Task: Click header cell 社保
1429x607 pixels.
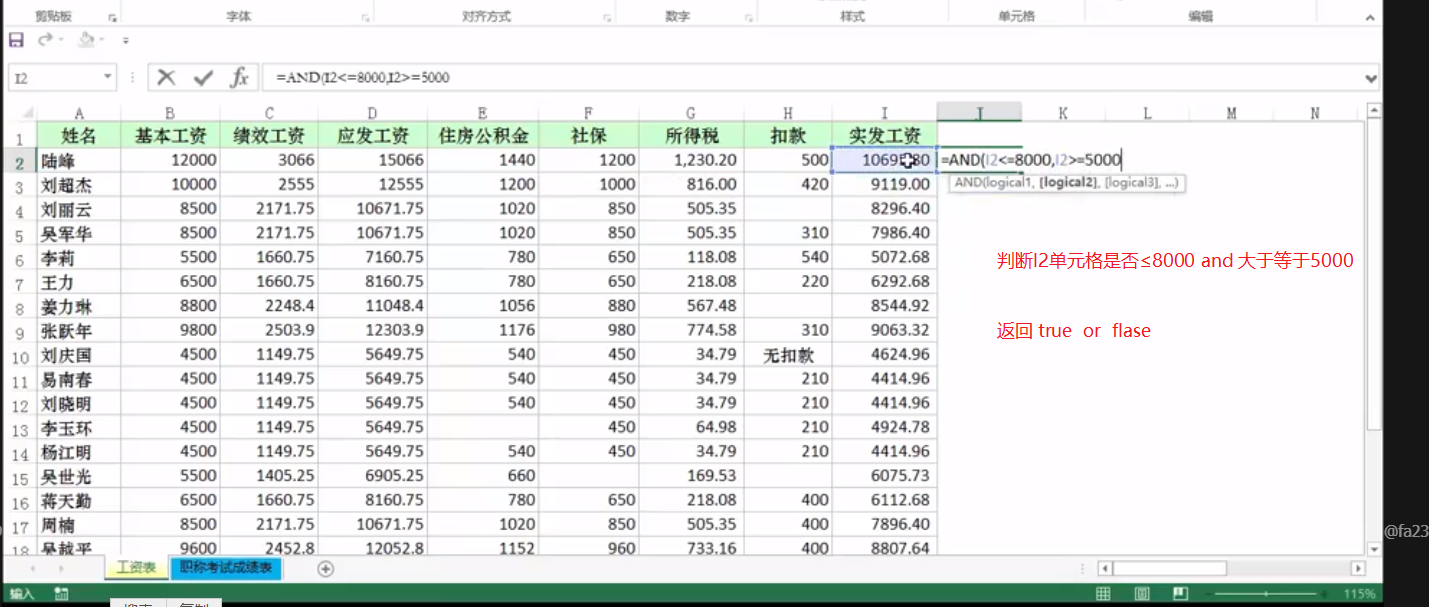Action: (590, 135)
